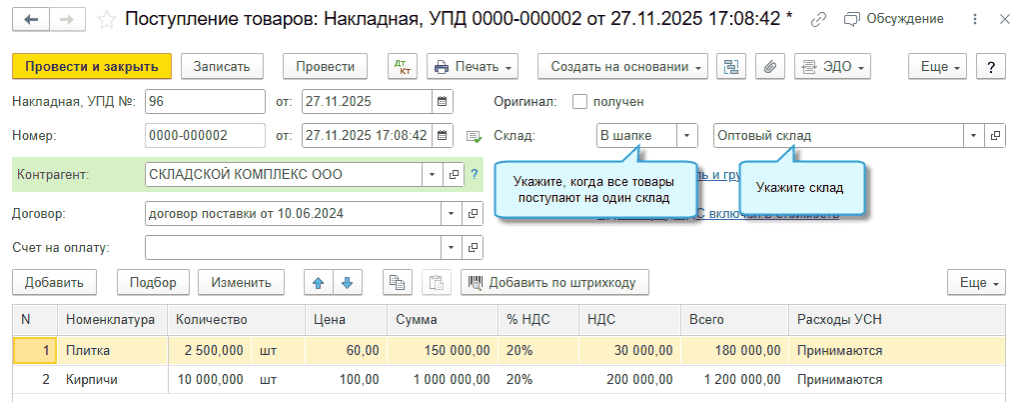This screenshot has height=402, width=1024.
Task: Open Обсуждение in the title bar
Action: tap(893, 19)
